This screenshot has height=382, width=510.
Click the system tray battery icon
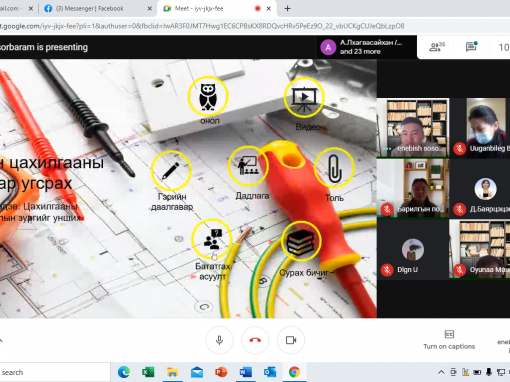tap(477, 372)
